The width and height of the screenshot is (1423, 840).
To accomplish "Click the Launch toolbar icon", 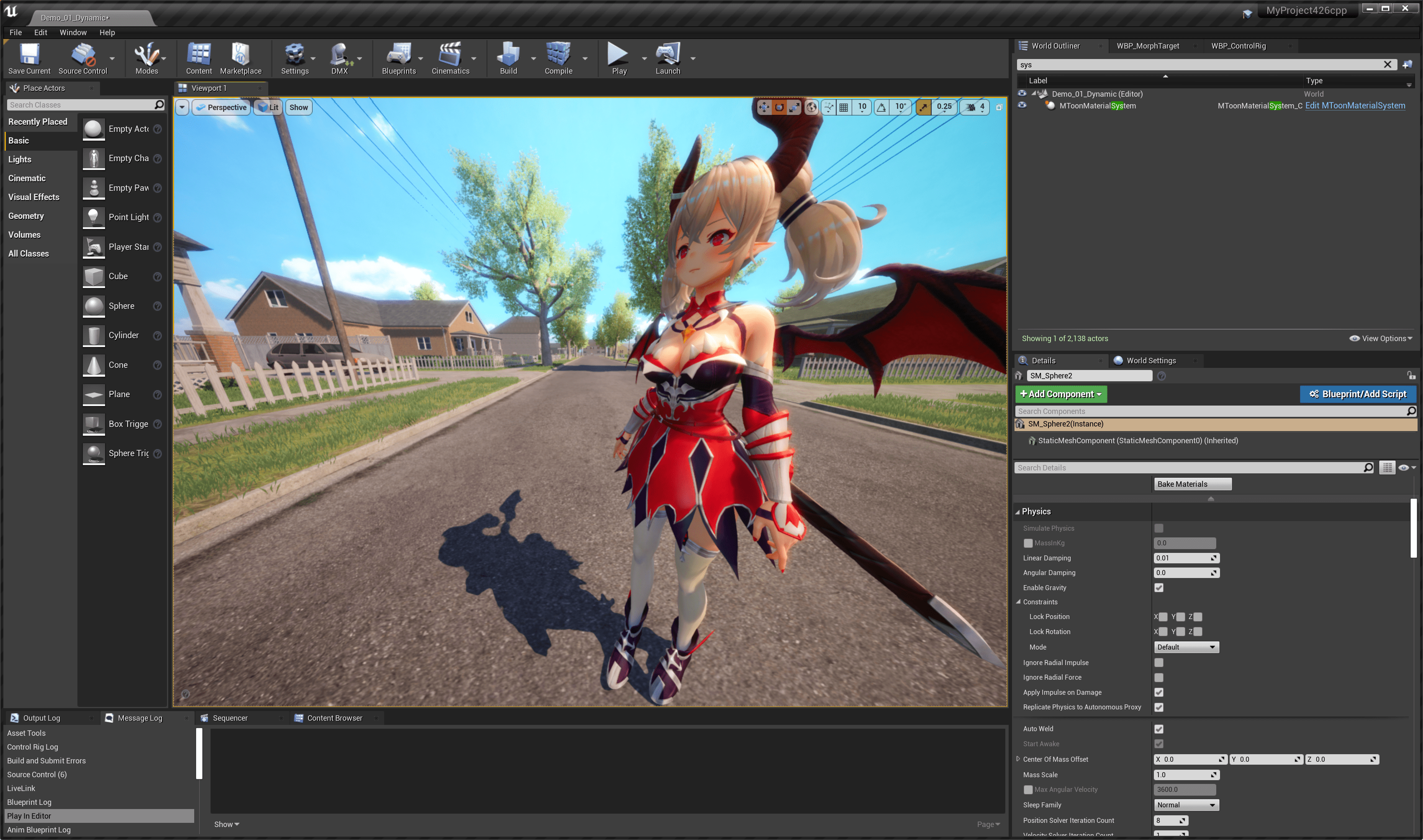I will point(668,56).
